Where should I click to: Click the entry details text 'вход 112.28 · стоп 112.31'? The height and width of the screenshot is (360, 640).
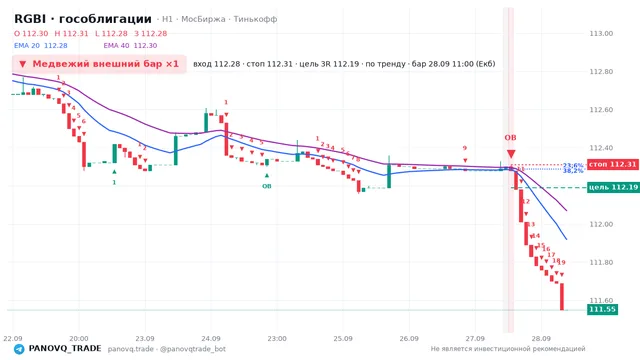[x=243, y=64]
